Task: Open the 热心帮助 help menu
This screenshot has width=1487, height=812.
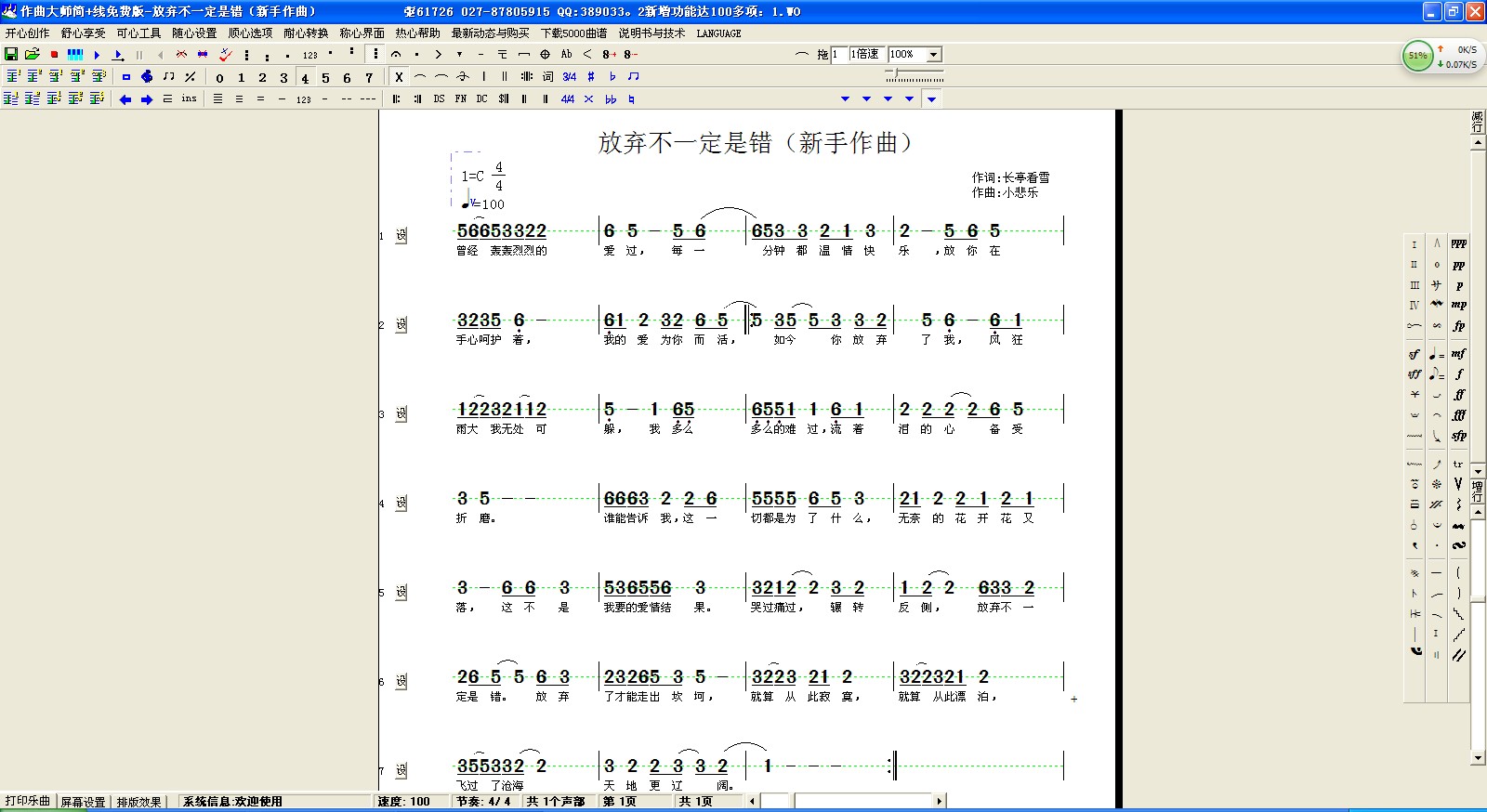Action: pyautogui.click(x=417, y=33)
